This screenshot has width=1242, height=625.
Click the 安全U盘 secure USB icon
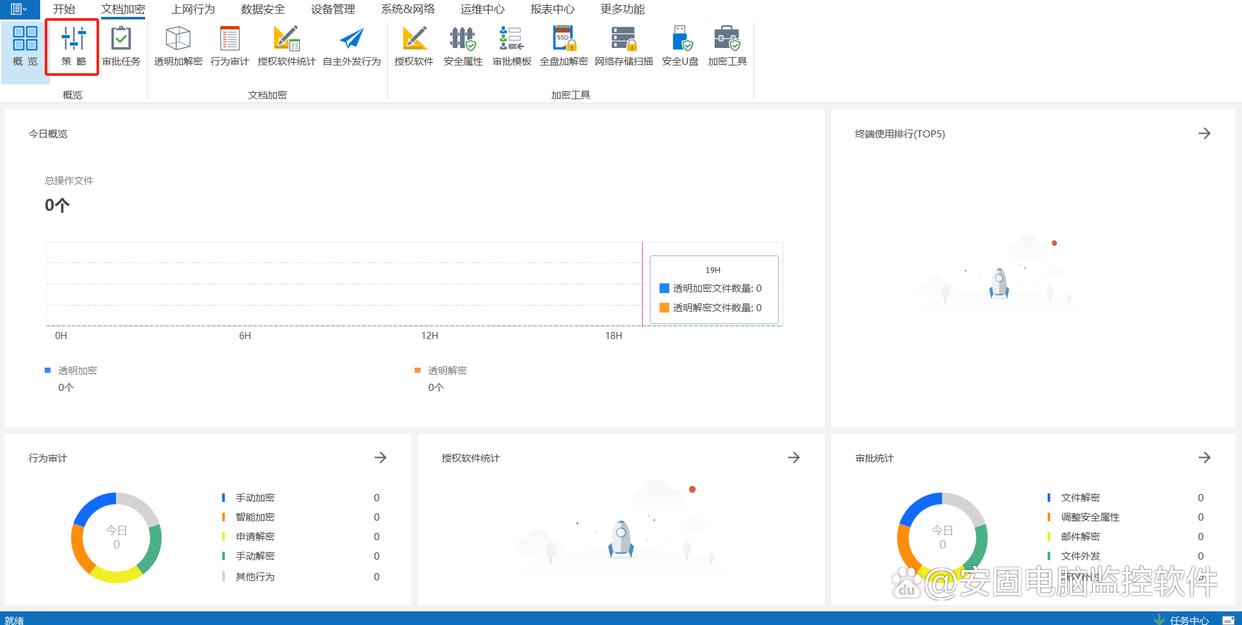point(680,46)
